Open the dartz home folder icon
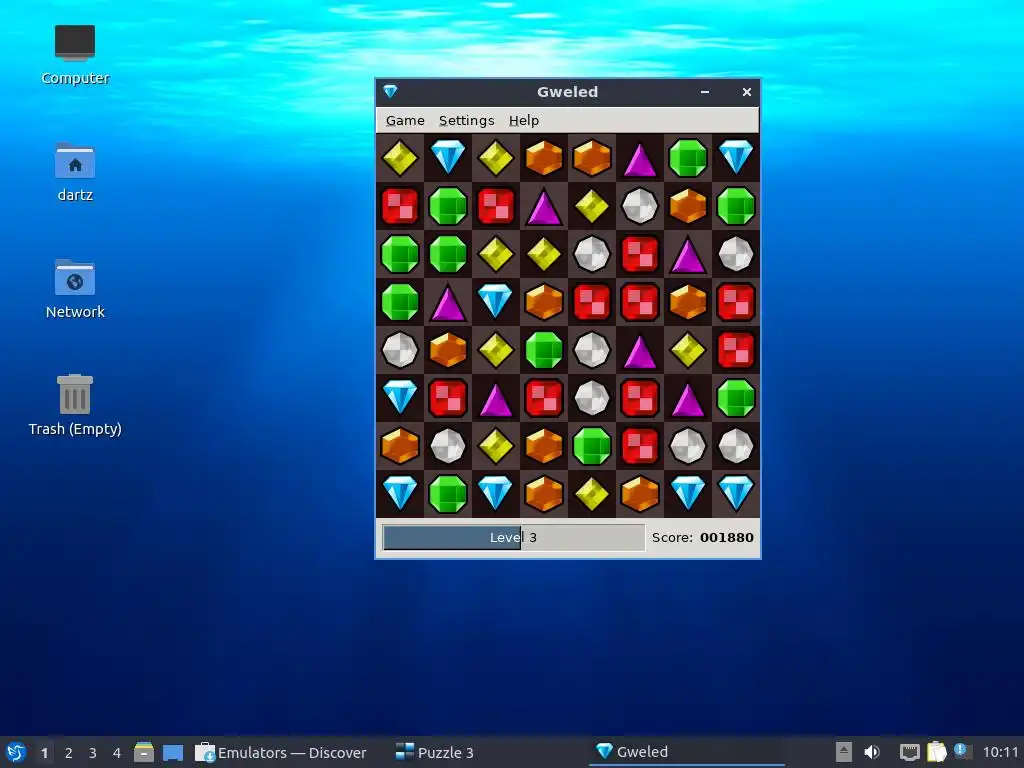The image size is (1024, 768). point(75,172)
